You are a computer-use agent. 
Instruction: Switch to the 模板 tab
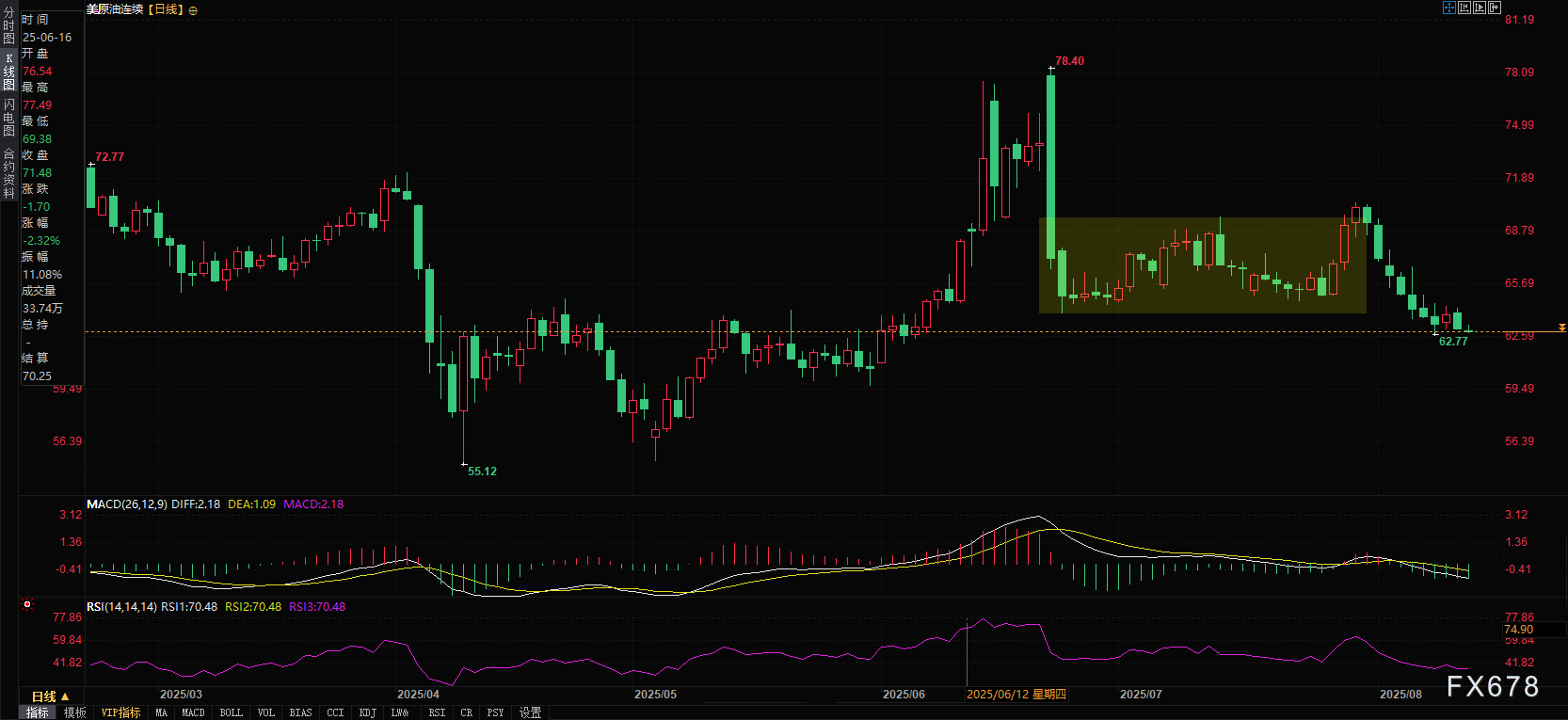click(75, 712)
